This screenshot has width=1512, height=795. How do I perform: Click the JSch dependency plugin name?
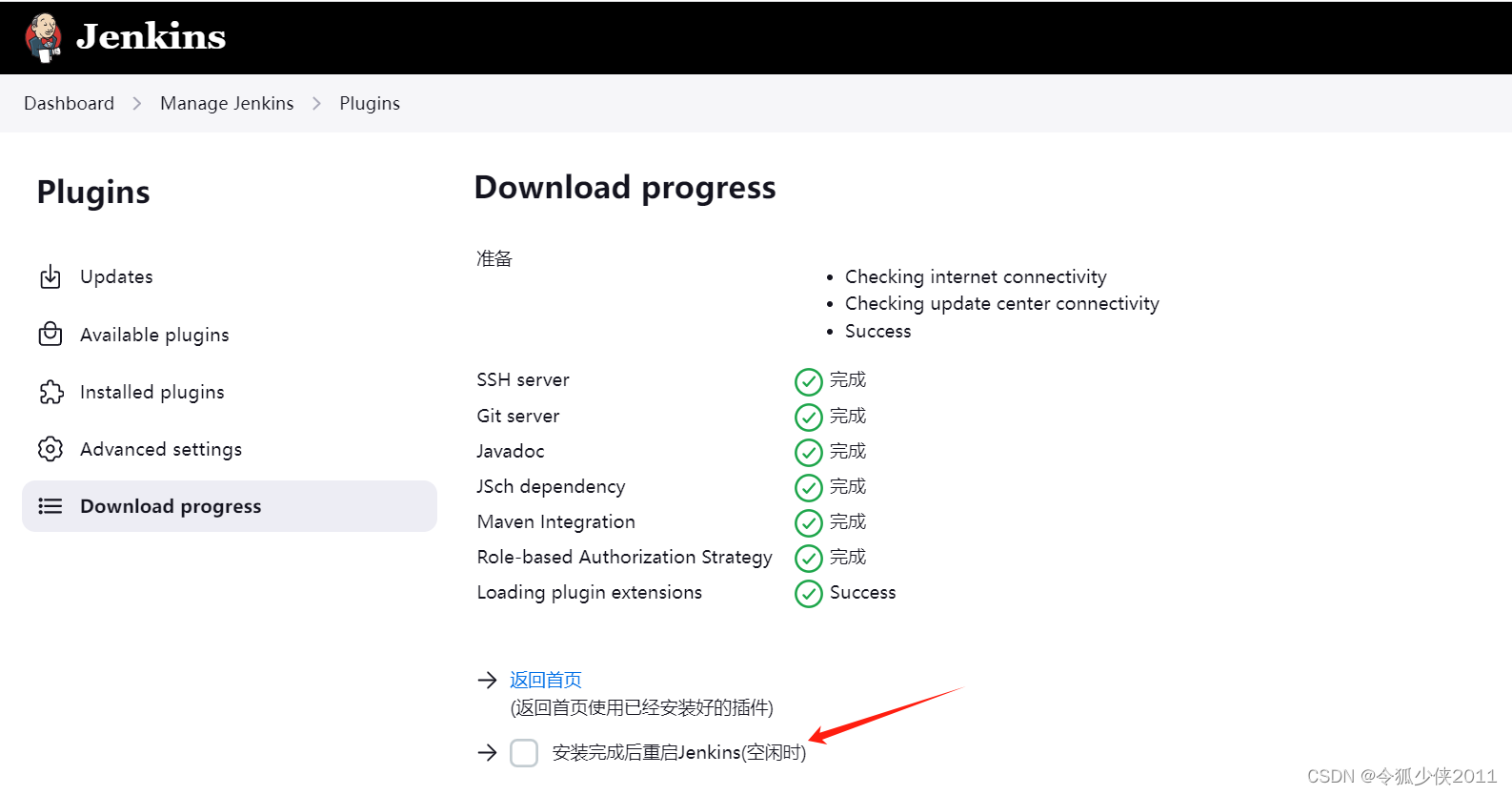point(551,487)
